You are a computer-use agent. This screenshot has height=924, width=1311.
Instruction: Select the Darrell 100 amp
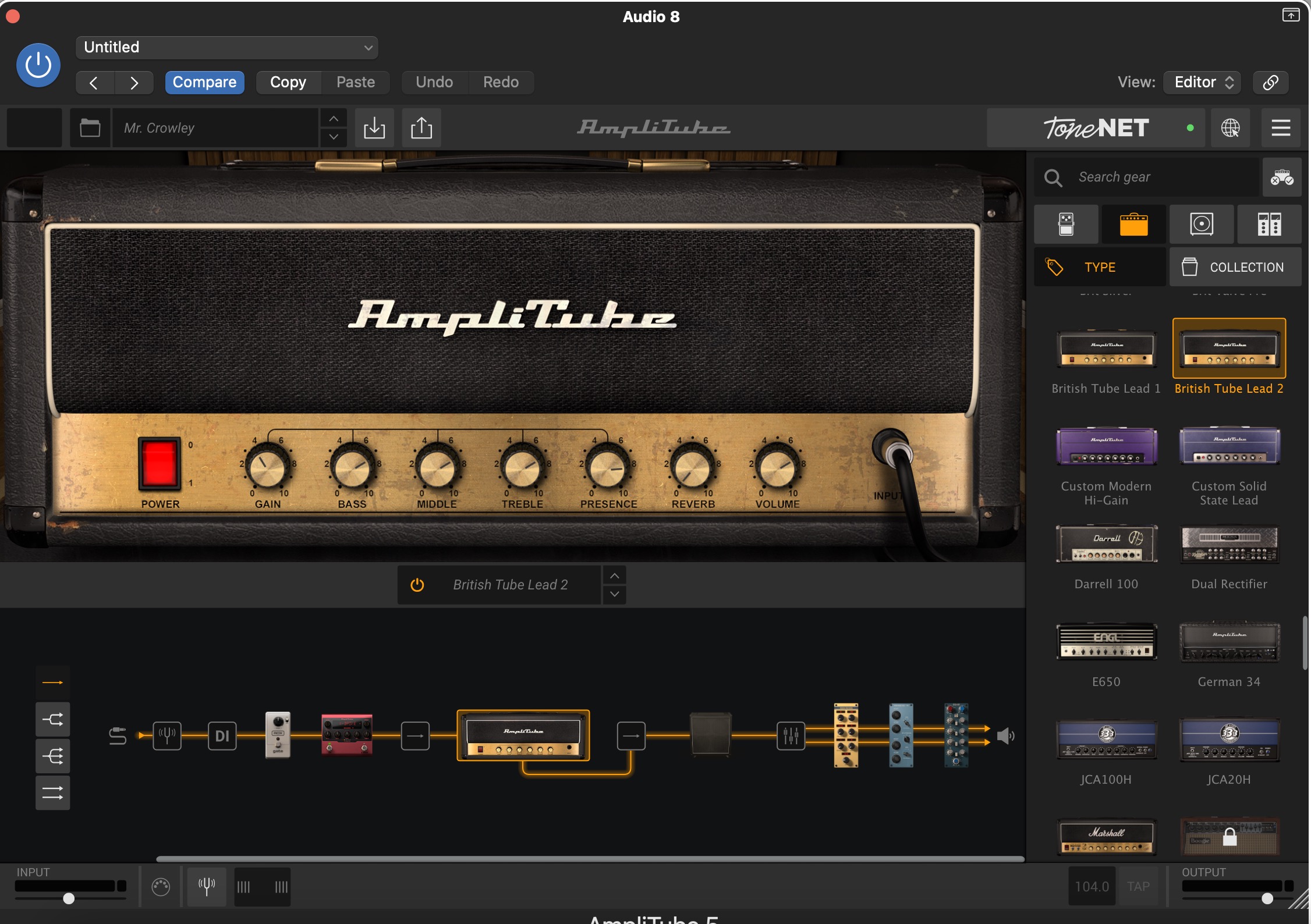pyautogui.click(x=1106, y=545)
